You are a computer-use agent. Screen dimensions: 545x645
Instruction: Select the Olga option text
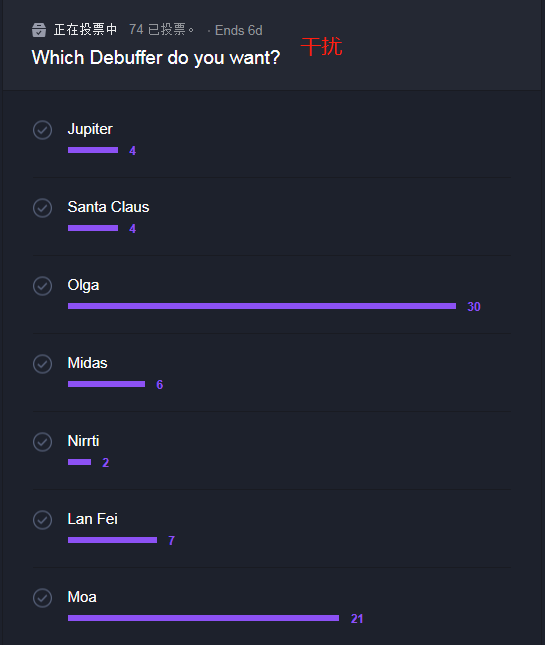pyautogui.click(x=83, y=285)
